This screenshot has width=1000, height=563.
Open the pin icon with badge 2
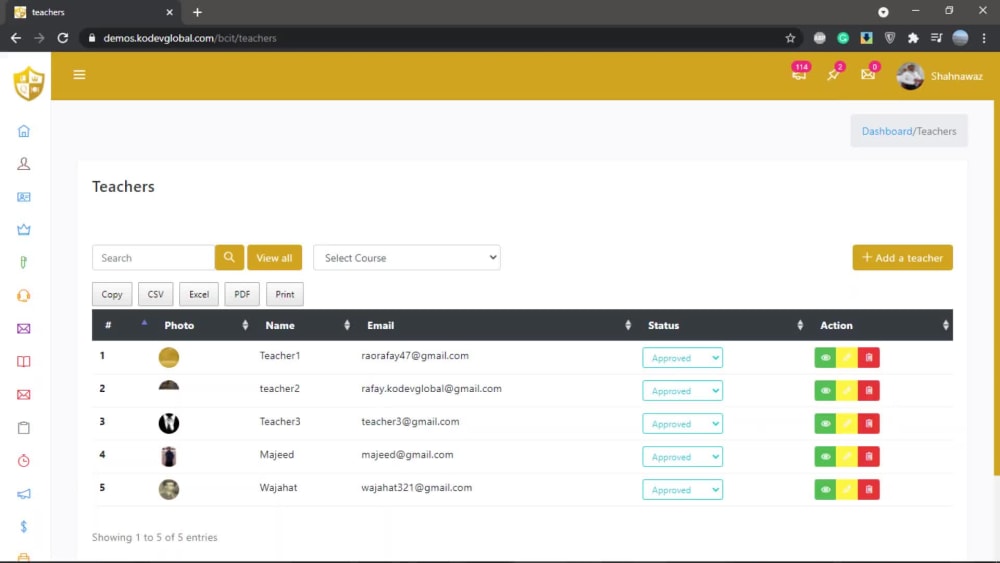coord(834,74)
